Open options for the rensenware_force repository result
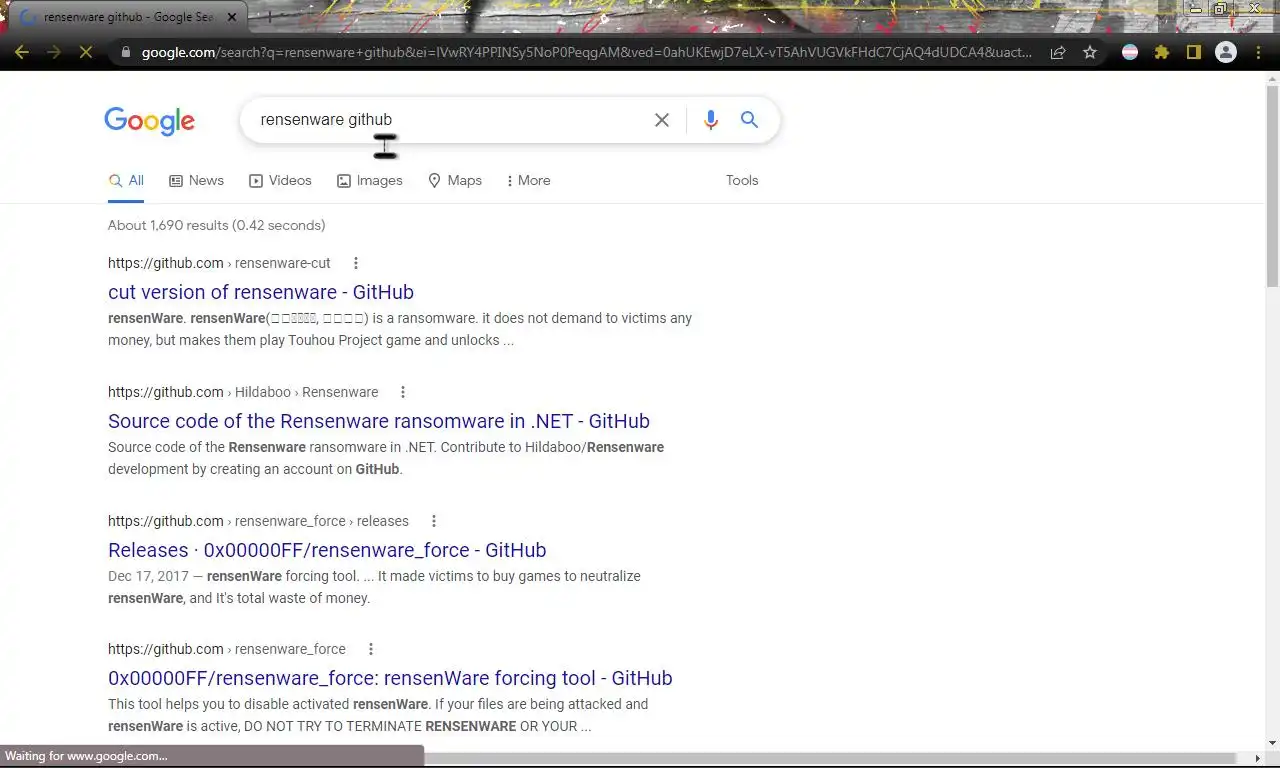 (x=370, y=649)
